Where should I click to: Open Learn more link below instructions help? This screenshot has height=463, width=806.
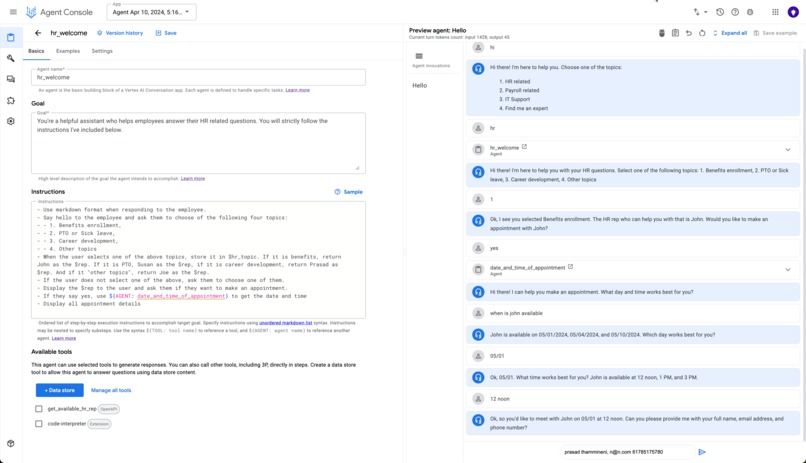(x=64, y=338)
